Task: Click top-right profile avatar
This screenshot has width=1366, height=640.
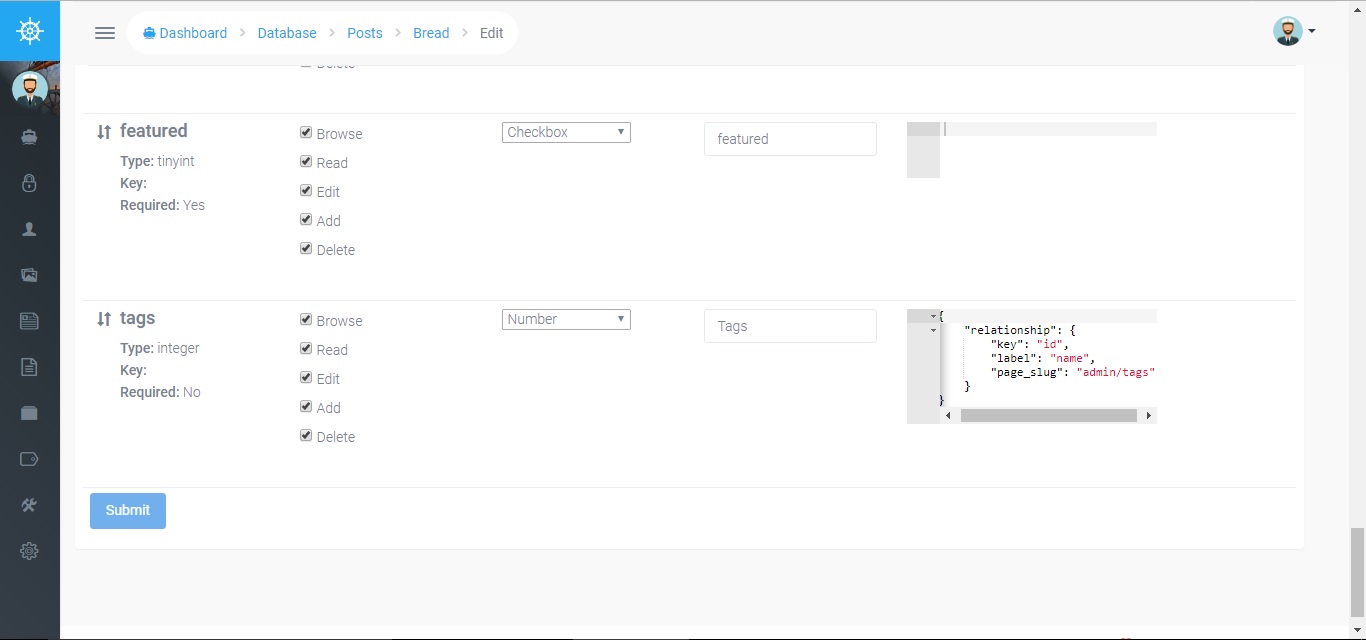Action: point(1287,31)
